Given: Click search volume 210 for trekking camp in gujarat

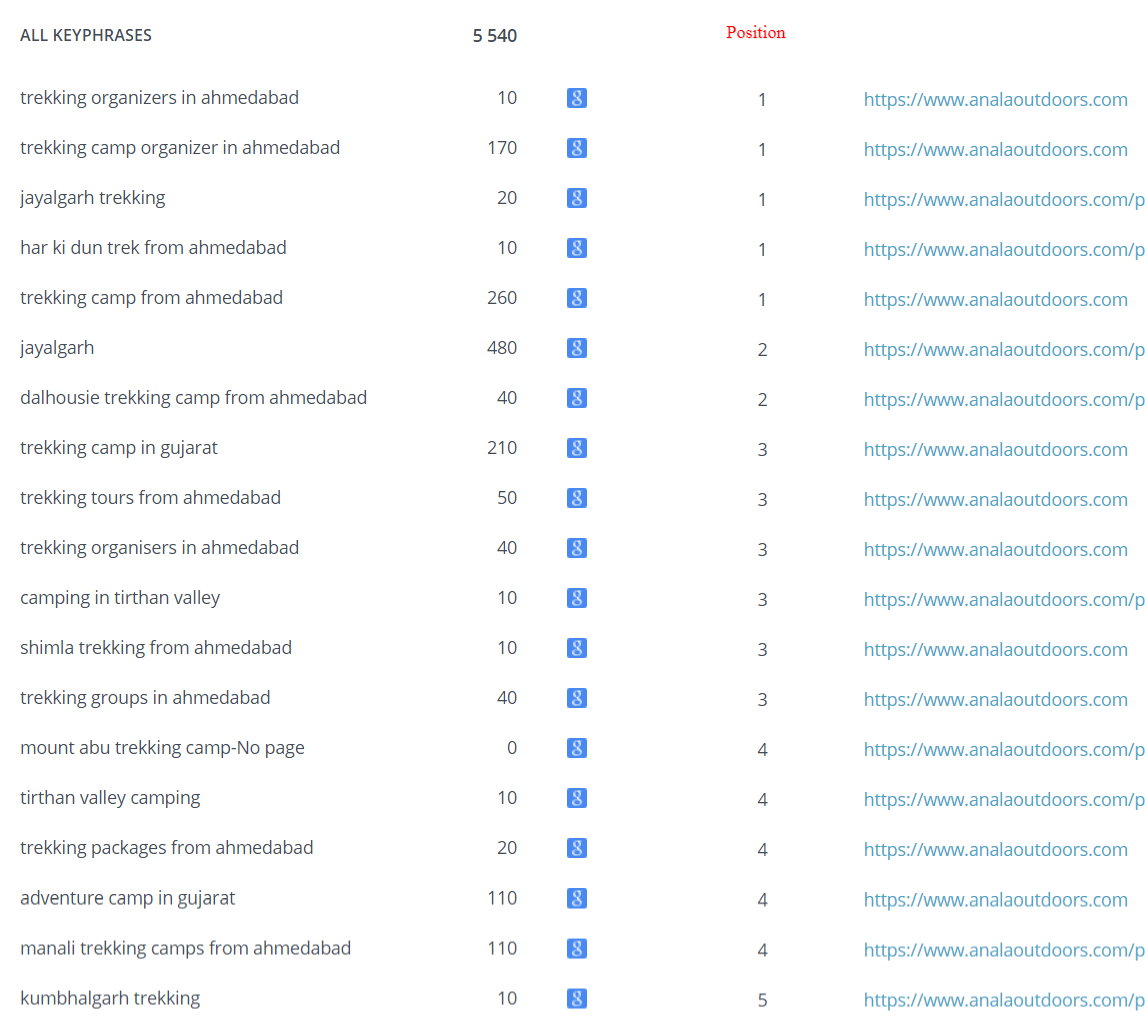Looking at the screenshot, I should click(502, 448).
